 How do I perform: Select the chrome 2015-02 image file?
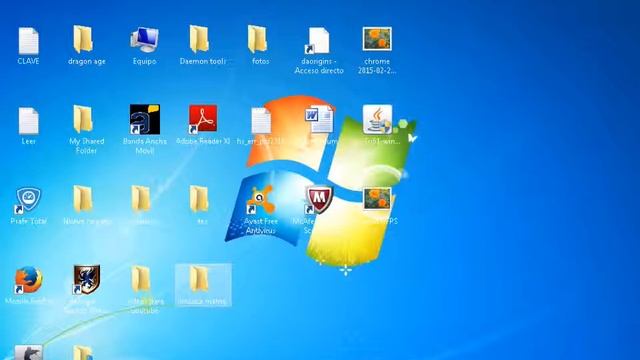point(377,39)
